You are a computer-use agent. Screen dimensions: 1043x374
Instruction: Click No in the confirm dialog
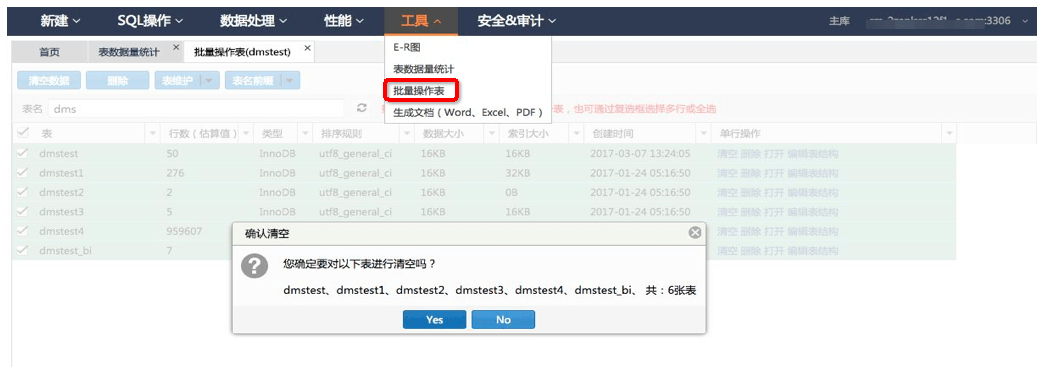[503, 319]
